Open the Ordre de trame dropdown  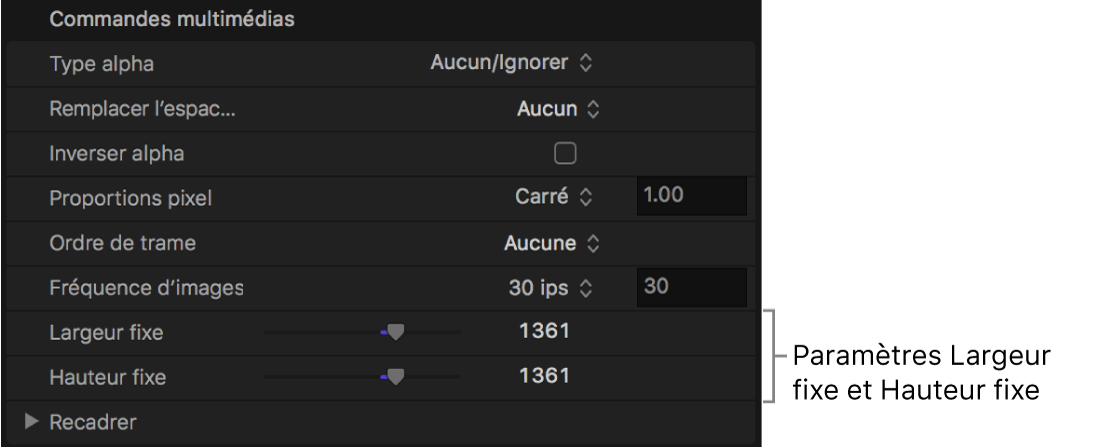551,243
